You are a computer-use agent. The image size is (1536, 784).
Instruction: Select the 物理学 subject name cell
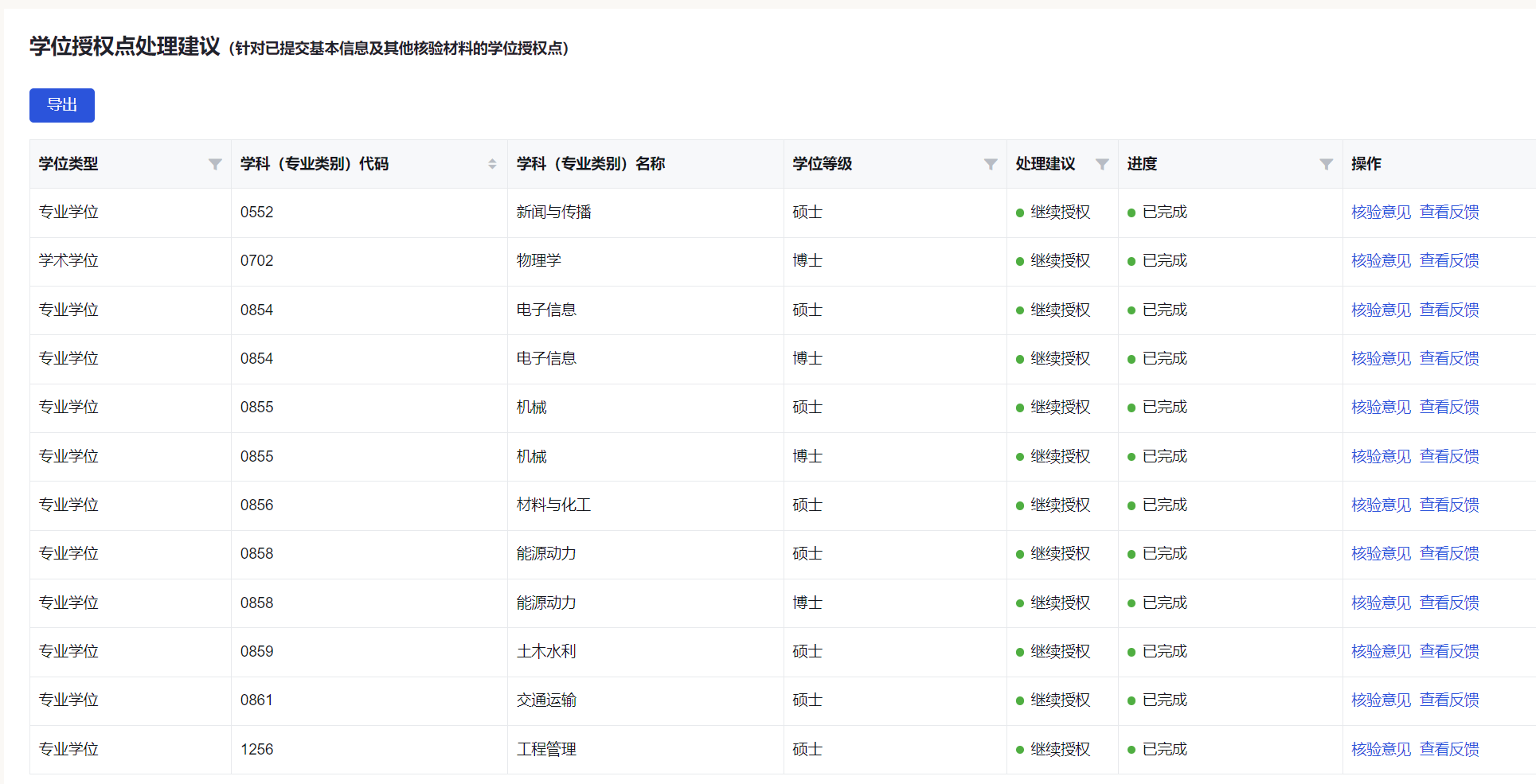(539, 261)
